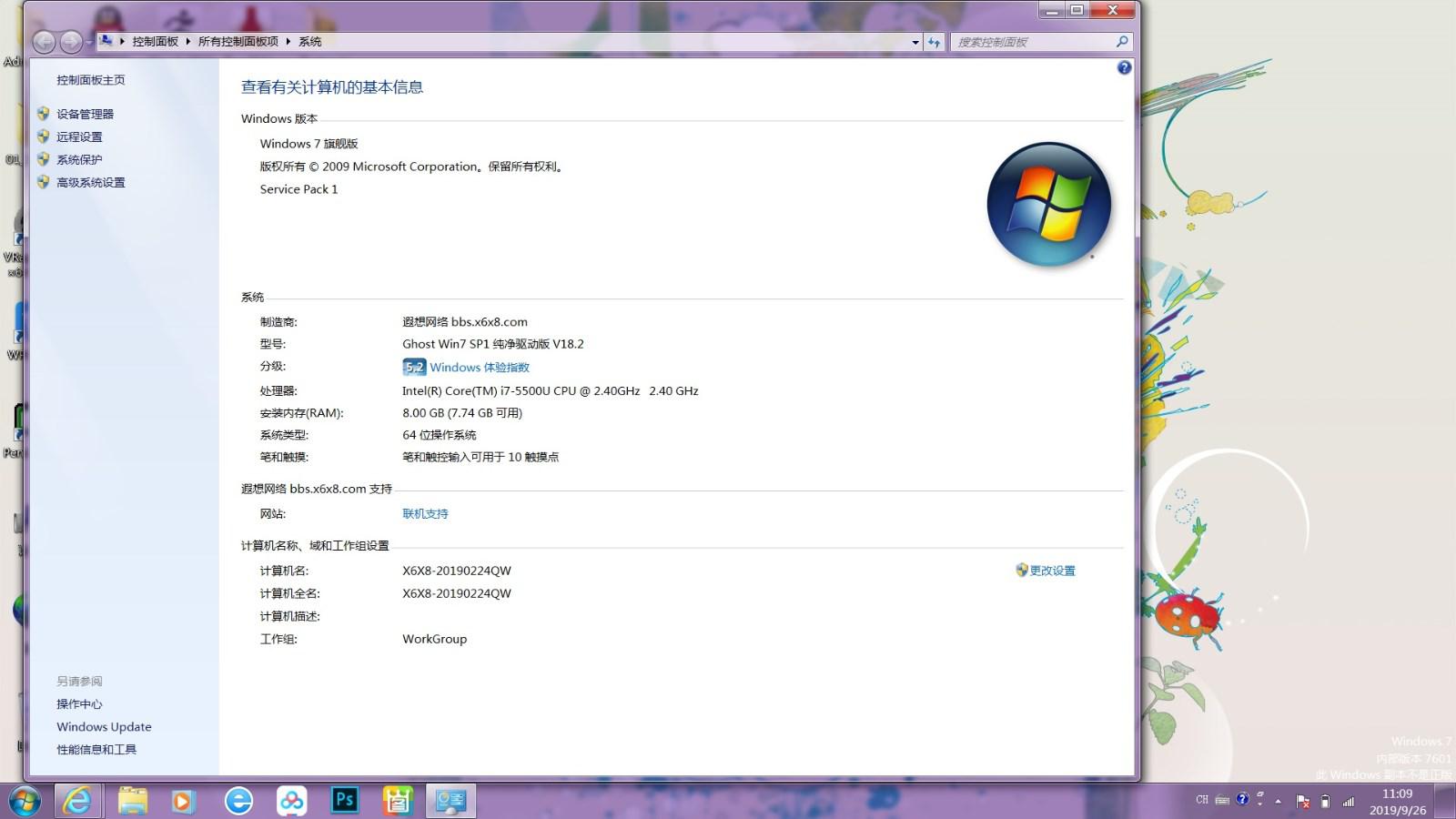Image resolution: width=1456 pixels, height=819 pixels.
Task: Open the recent pages dropdown arrow
Action: point(88,43)
